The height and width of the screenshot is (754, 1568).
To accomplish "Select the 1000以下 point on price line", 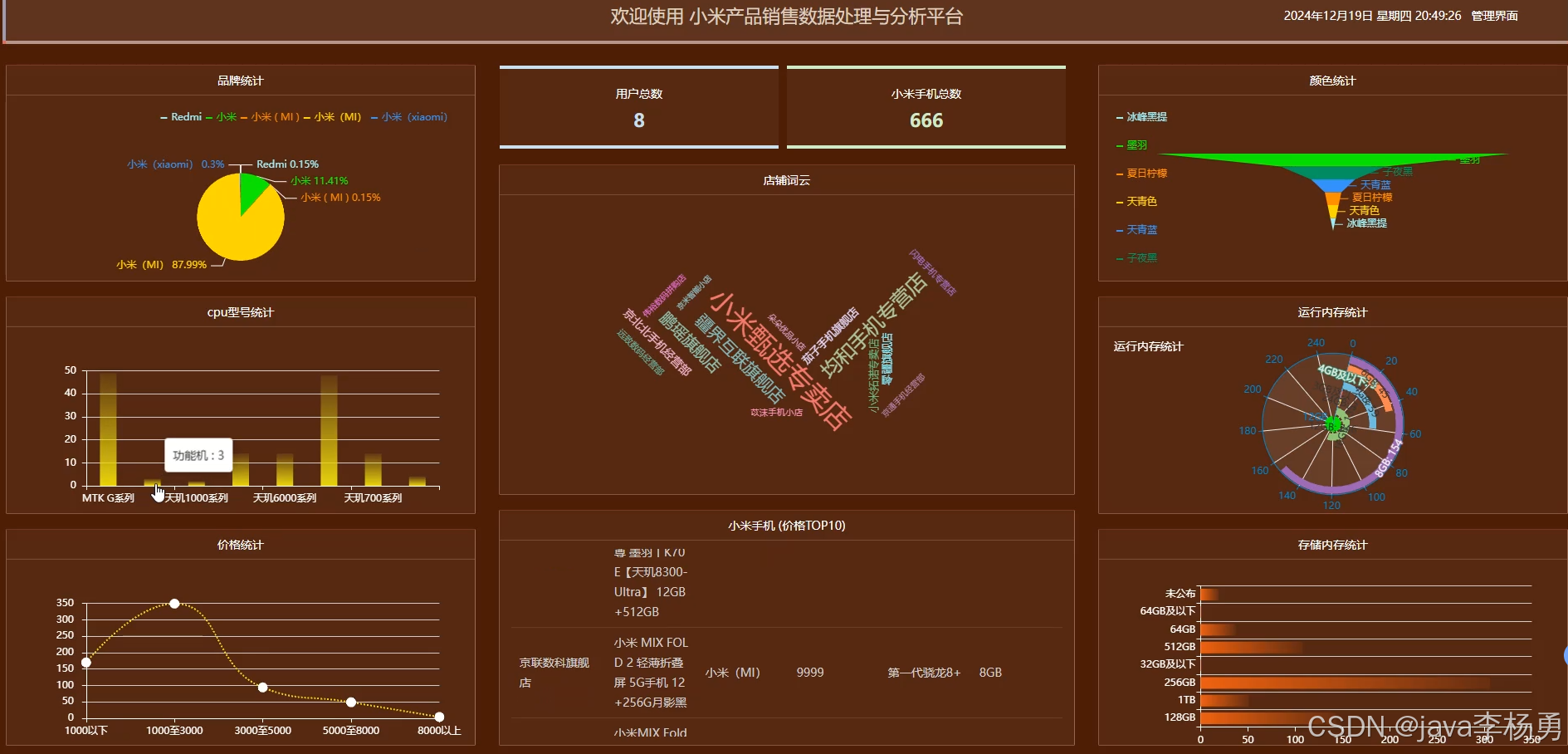I will 85,662.
